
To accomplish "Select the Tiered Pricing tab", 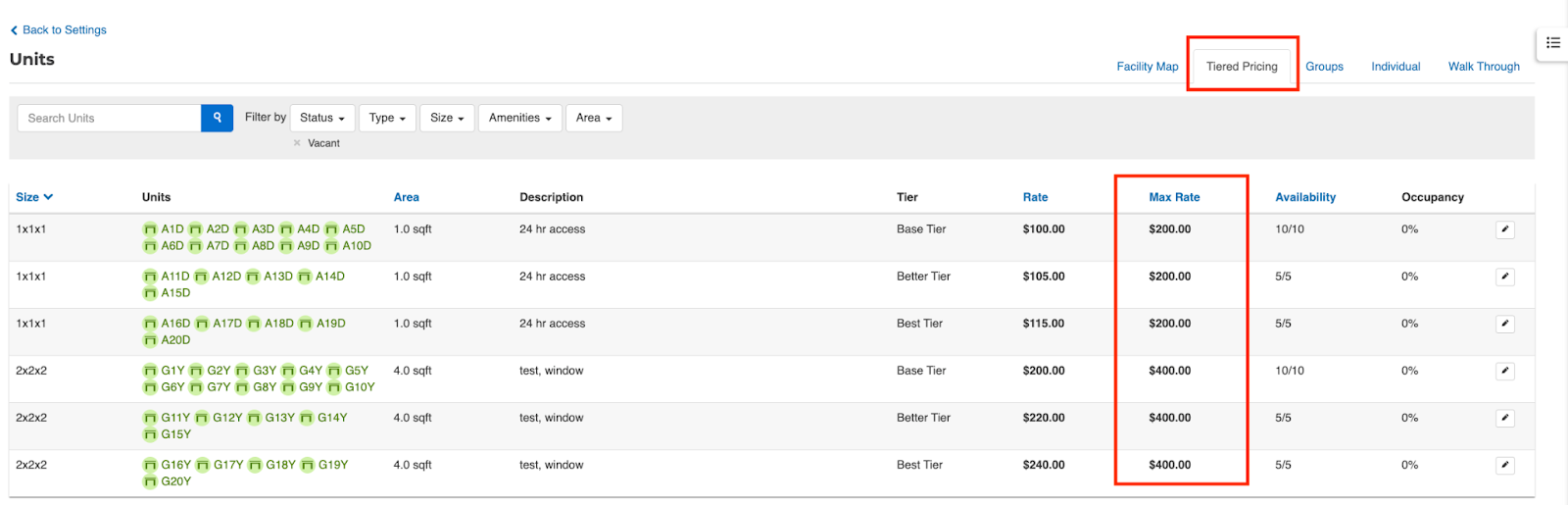I will [x=1242, y=67].
